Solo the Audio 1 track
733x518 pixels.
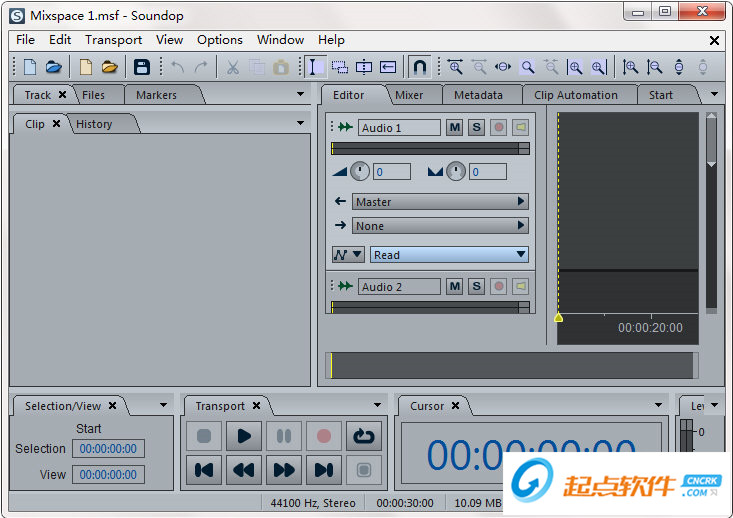[476, 128]
